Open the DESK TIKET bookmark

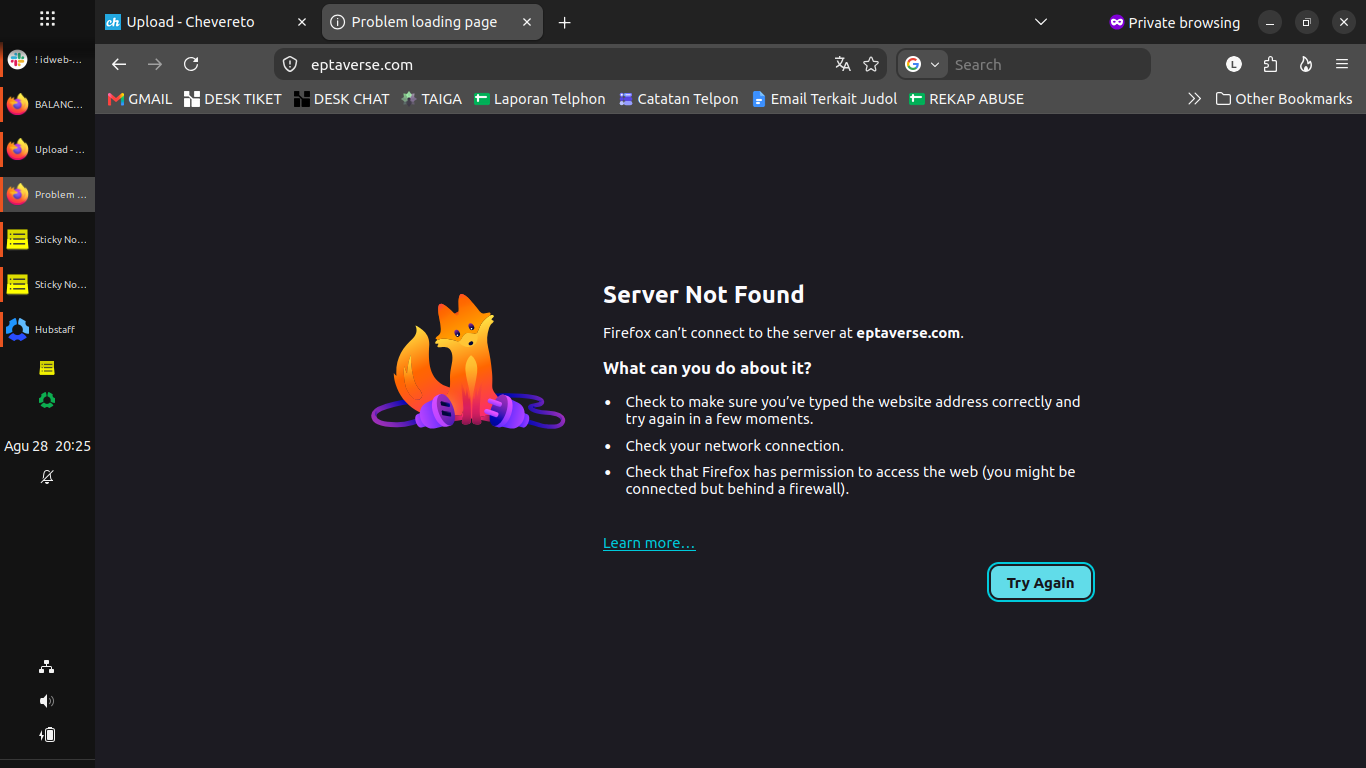click(x=233, y=99)
